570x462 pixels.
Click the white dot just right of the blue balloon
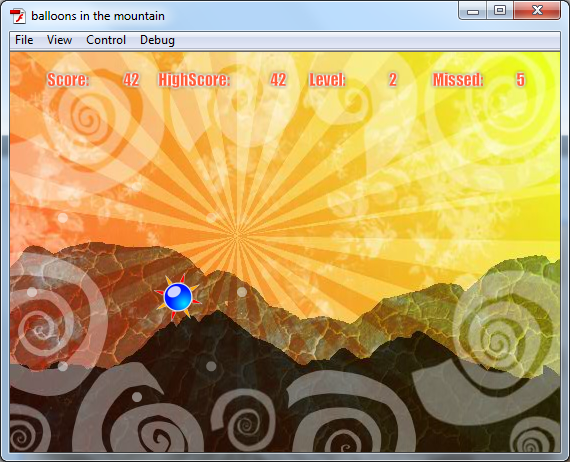pyautogui.click(x=242, y=292)
